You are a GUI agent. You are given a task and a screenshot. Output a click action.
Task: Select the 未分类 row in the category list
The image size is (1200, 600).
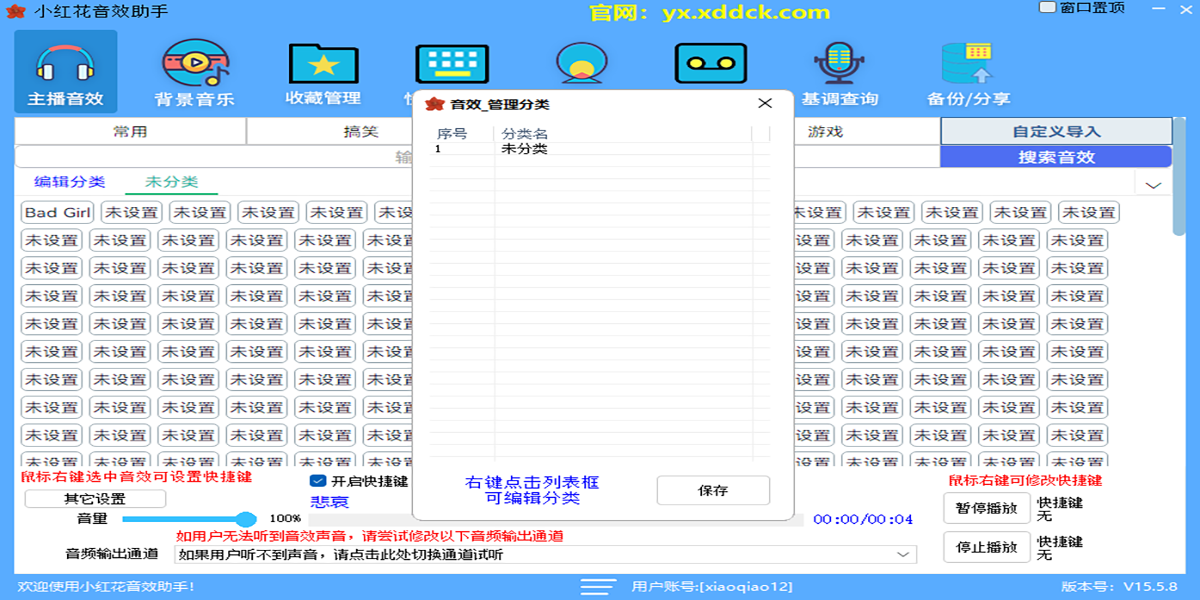[x=600, y=149]
